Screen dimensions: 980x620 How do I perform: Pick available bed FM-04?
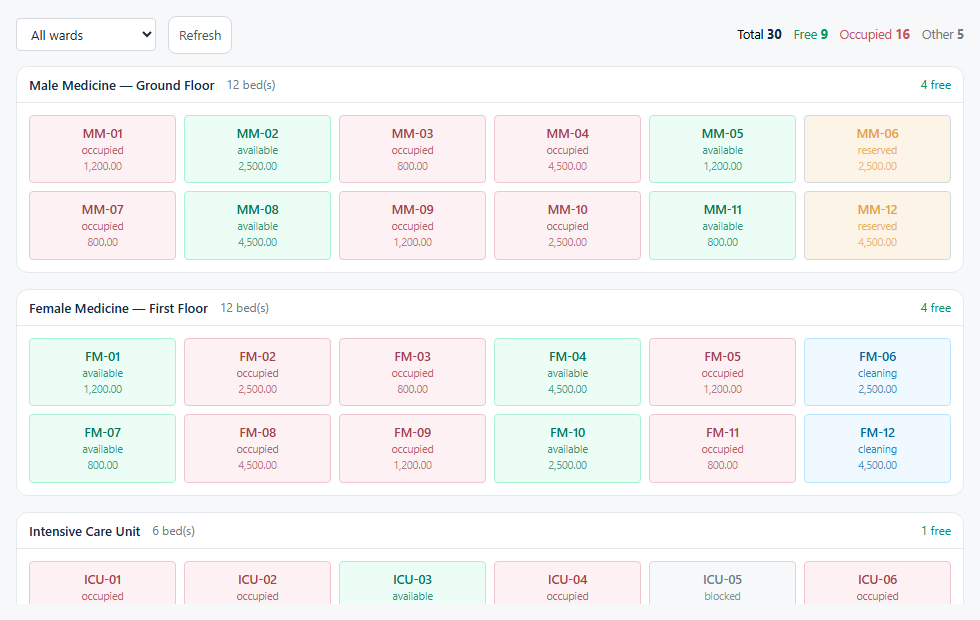tap(568, 372)
